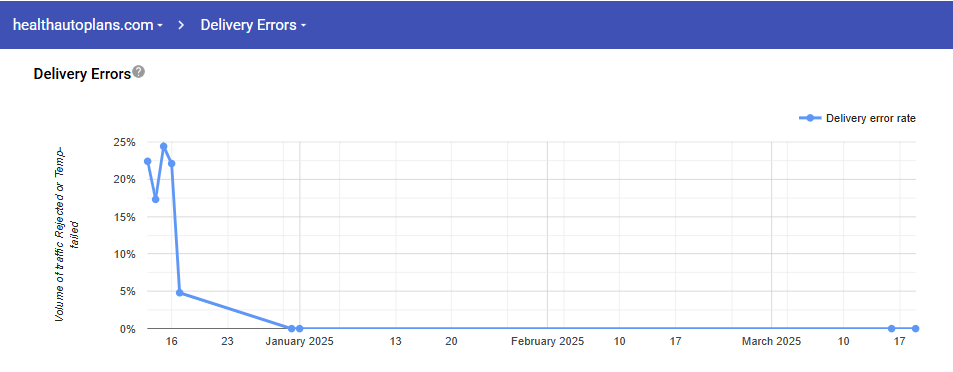Click the January 2025 axis label
Viewport: 953px width, 372px height.
(300, 342)
